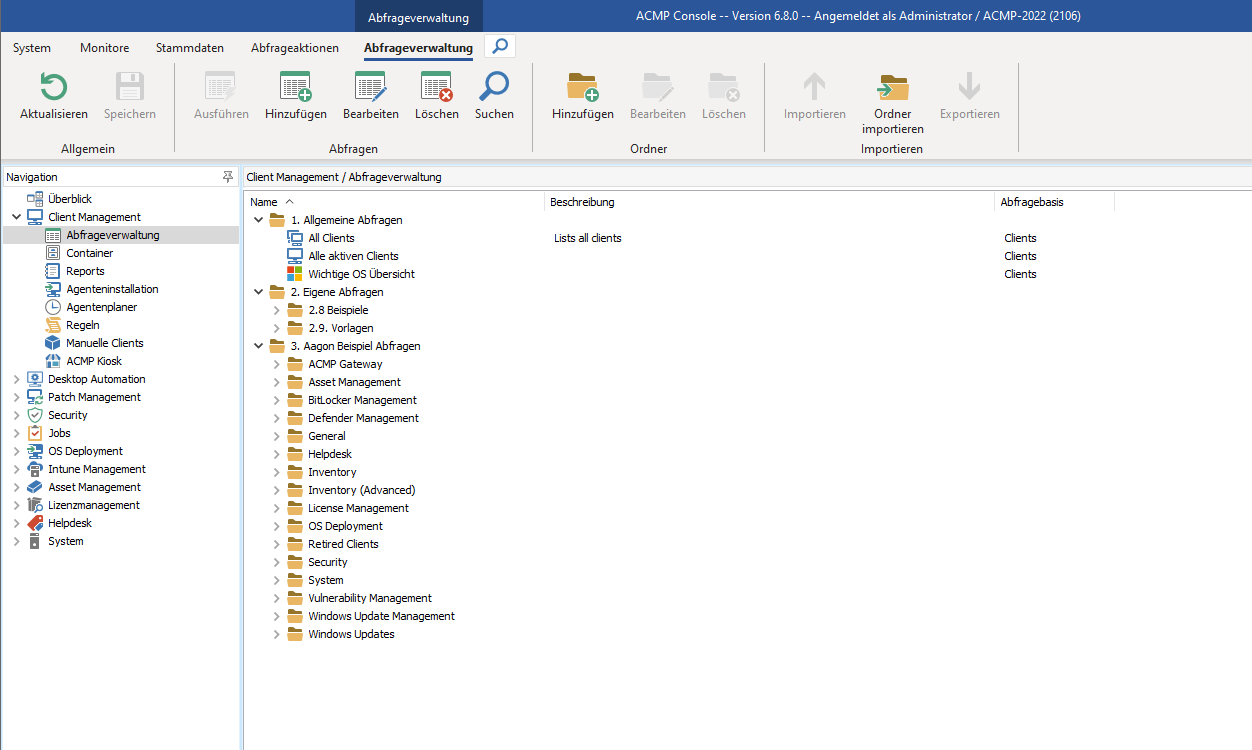Click the Beschreibung column header
The image size is (1252, 750).
582,202
